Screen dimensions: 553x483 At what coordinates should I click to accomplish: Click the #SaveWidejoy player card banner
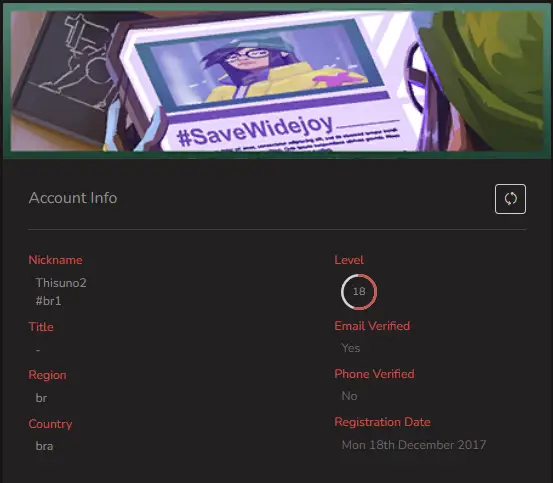(276, 81)
